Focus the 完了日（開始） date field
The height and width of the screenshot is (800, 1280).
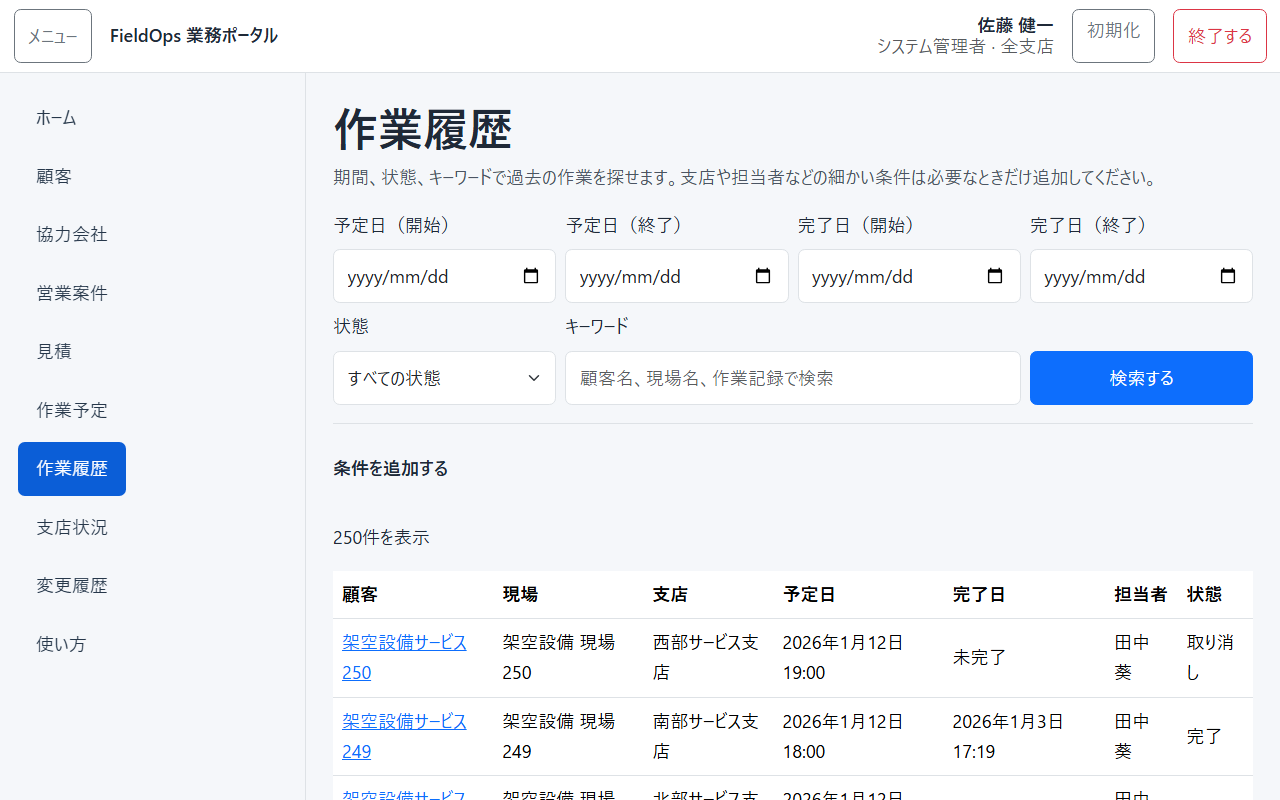click(x=909, y=276)
